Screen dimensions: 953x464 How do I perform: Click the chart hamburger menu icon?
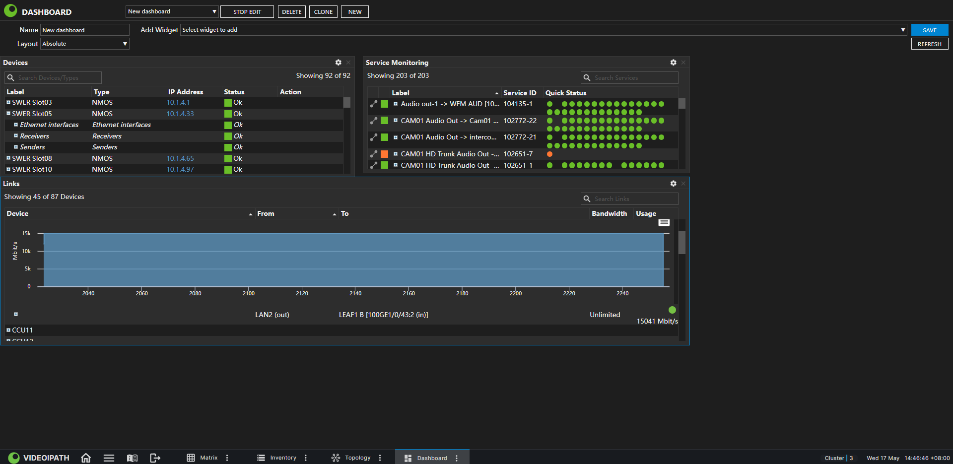coord(664,223)
